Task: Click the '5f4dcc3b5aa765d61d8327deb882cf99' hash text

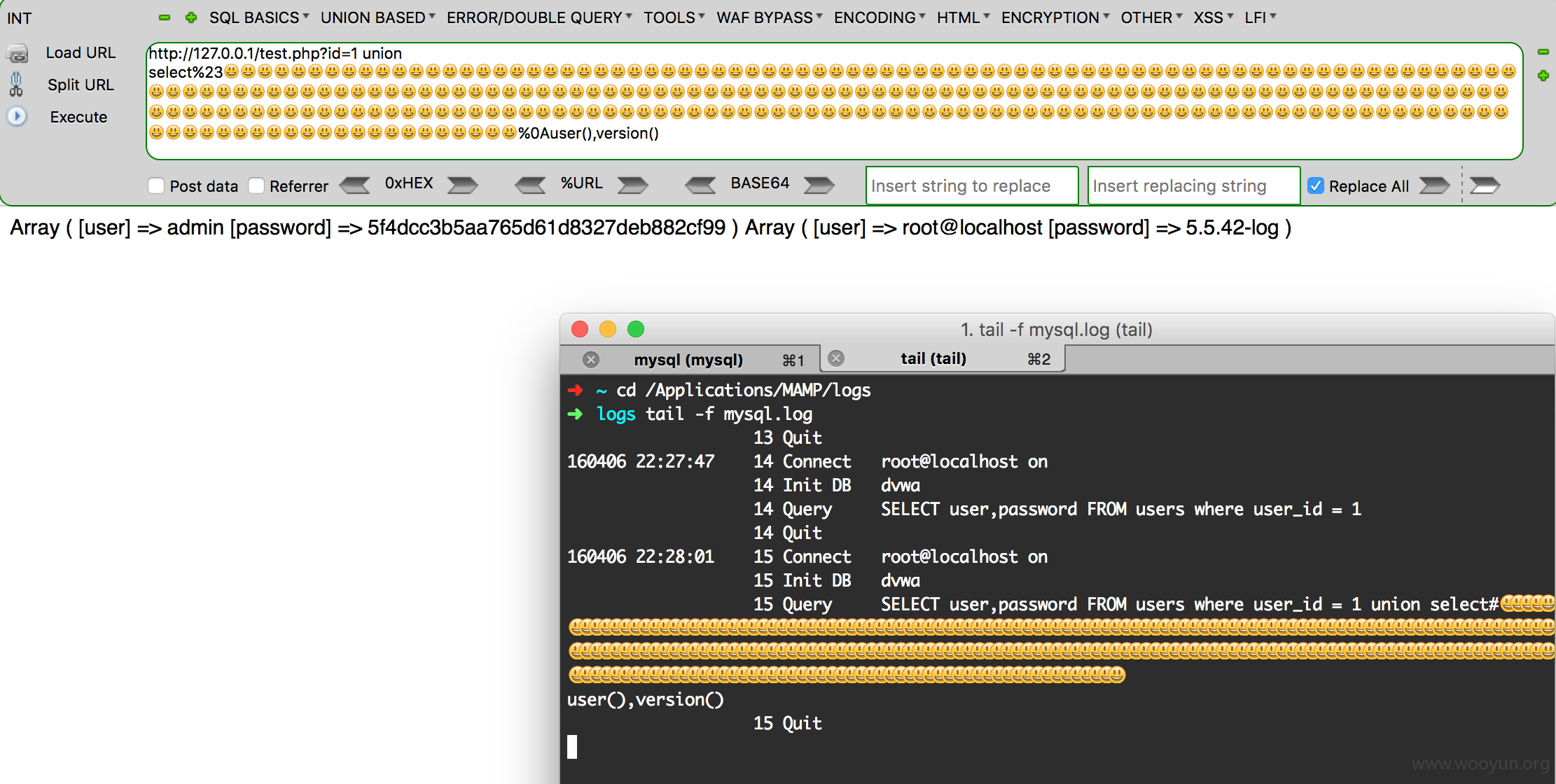Action: 546,227
